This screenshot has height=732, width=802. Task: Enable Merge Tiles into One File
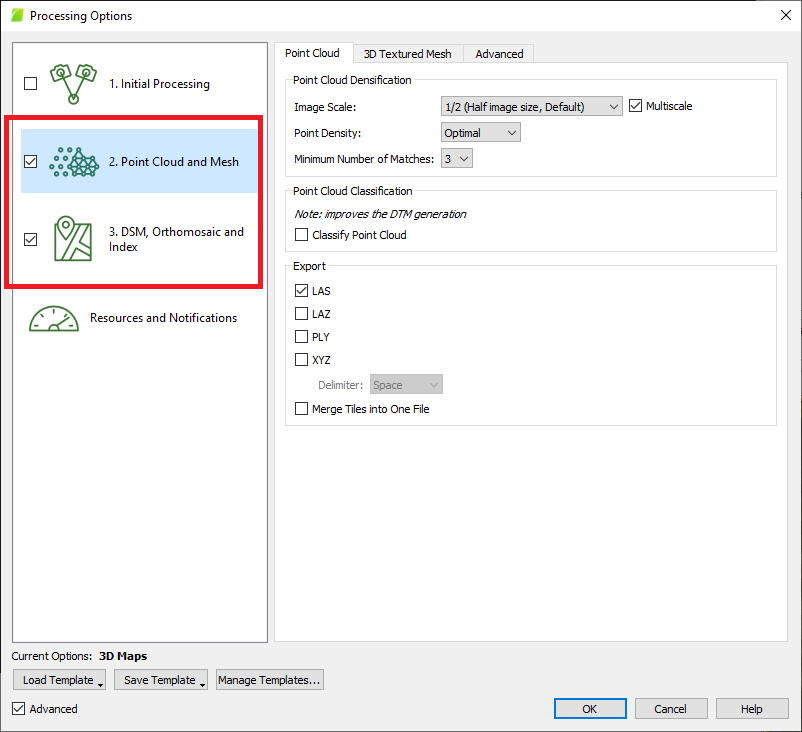point(302,409)
